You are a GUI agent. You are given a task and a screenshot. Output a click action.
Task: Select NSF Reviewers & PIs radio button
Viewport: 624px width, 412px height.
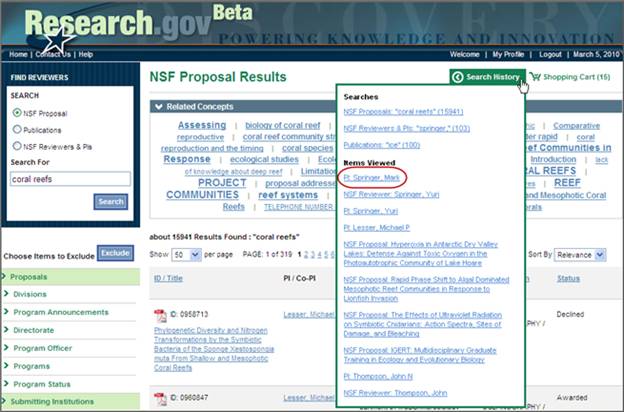click(17, 146)
